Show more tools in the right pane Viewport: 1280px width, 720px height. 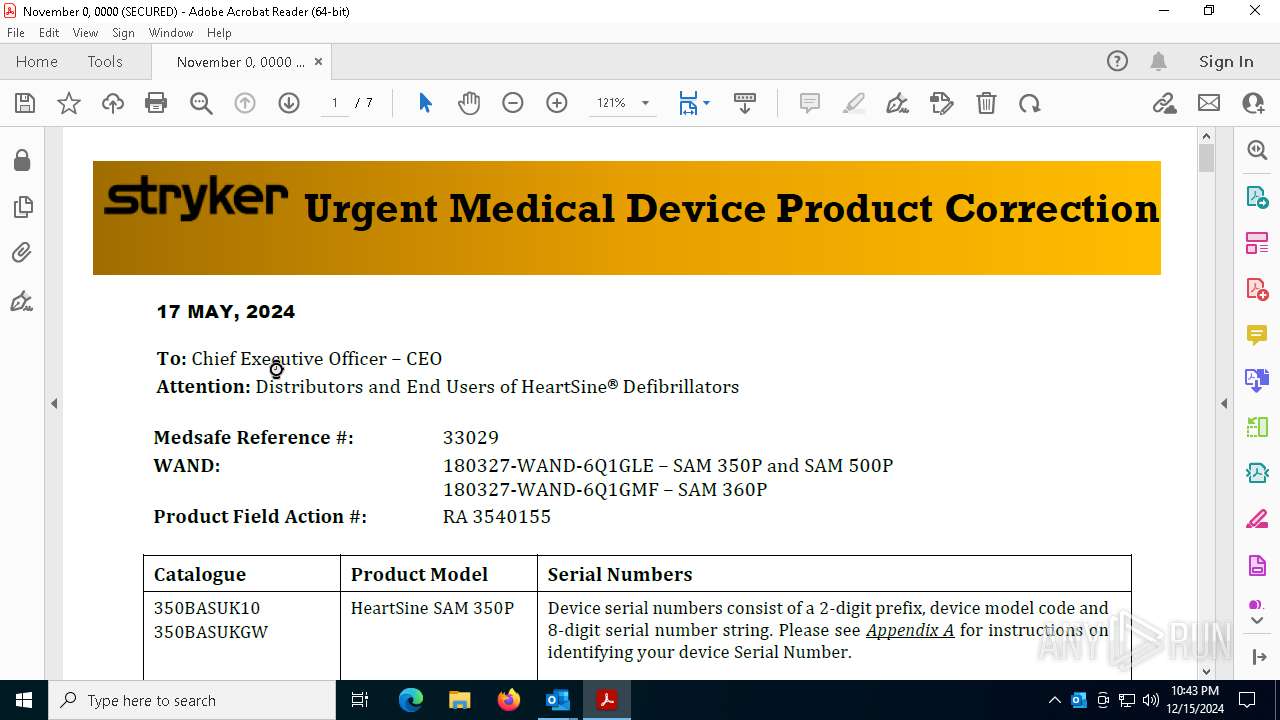1257,621
